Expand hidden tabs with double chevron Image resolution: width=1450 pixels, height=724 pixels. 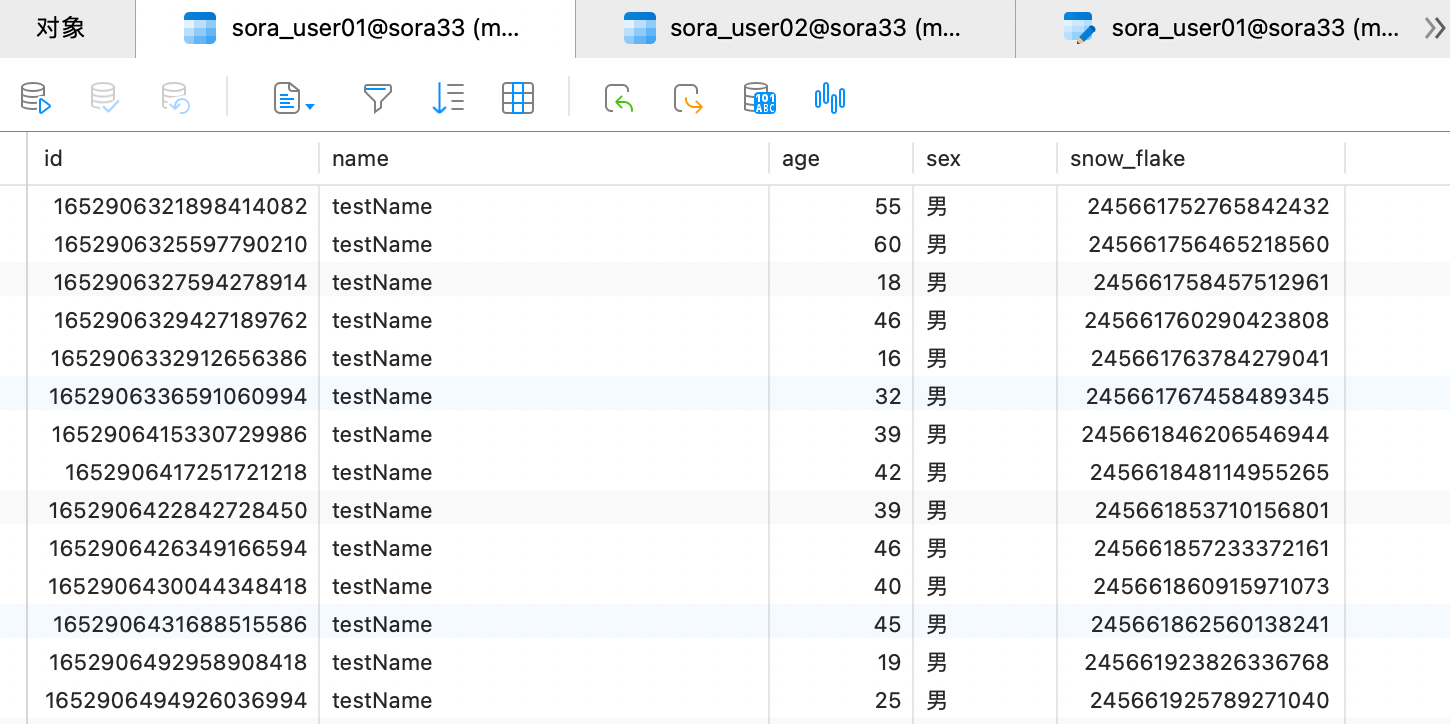point(1434,29)
